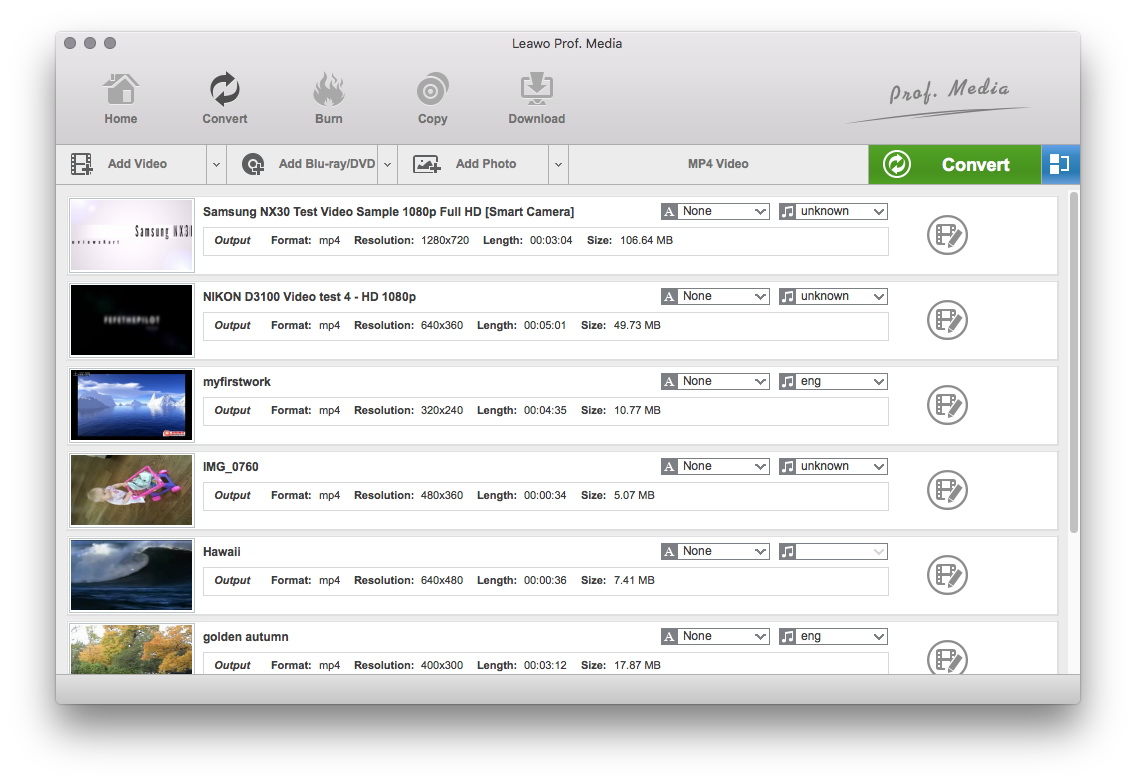The height and width of the screenshot is (784, 1136).
Task: Open the Home module icon
Action: [120, 99]
